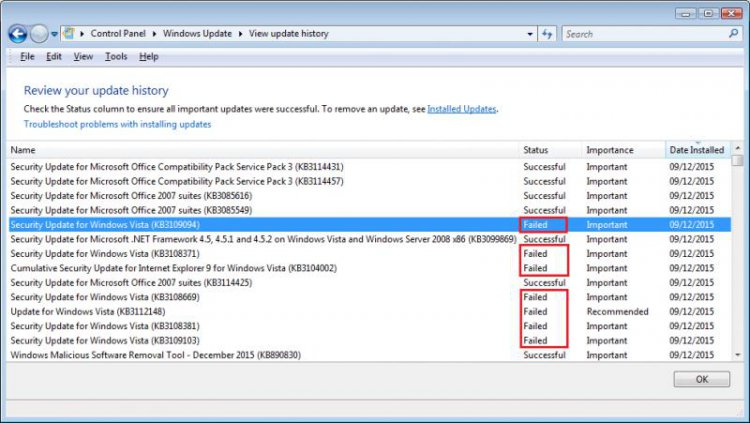Maximize the update history window

708,14
